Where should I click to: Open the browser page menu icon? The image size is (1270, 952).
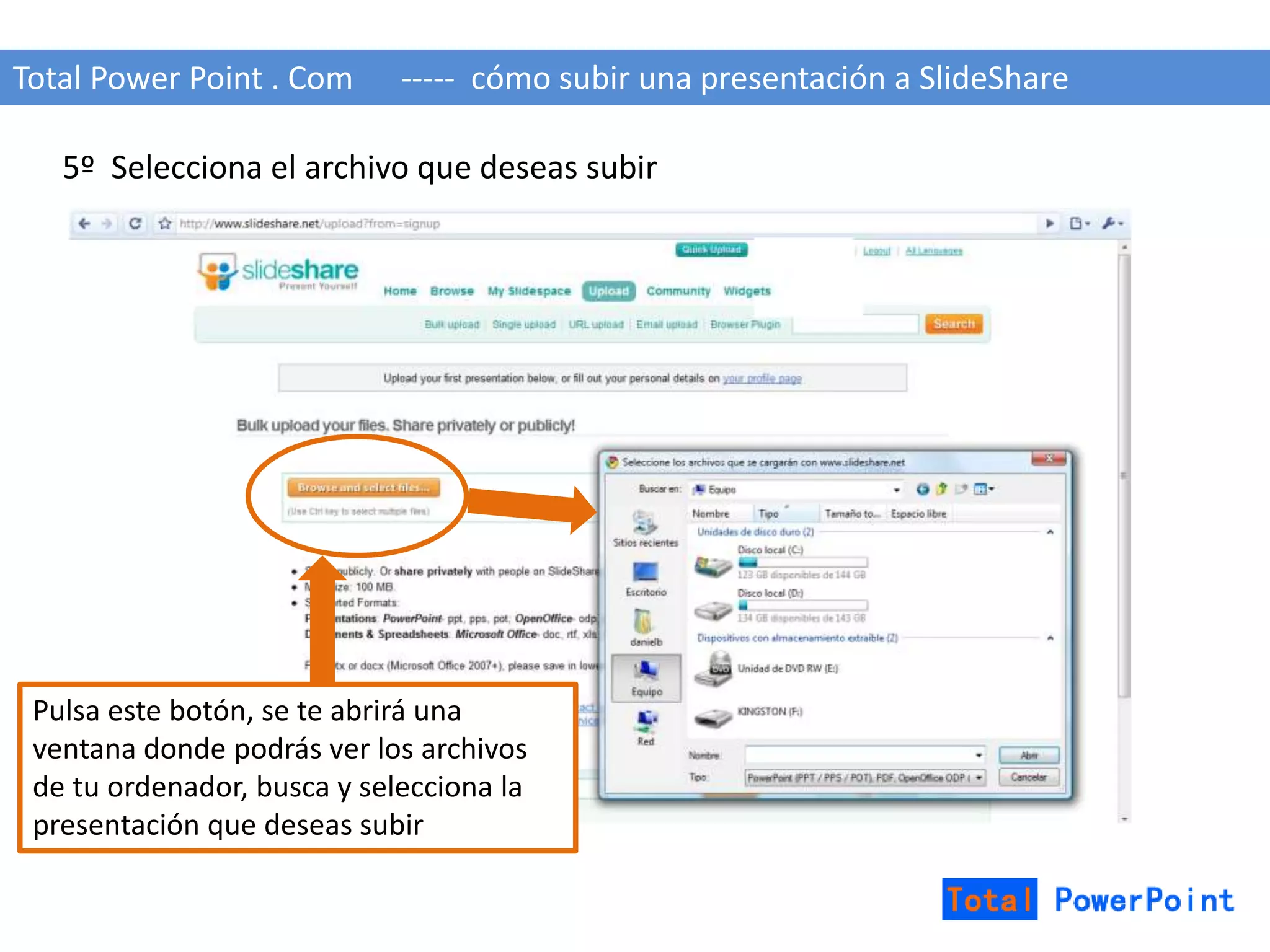tap(1079, 223)
